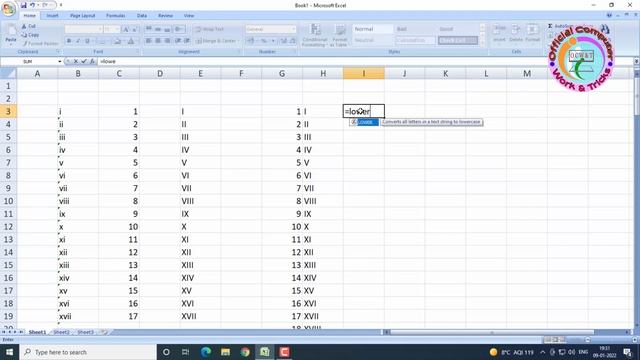640x360 pixels.
Task: Apply fill color to cell
Action: pos(118,41)
